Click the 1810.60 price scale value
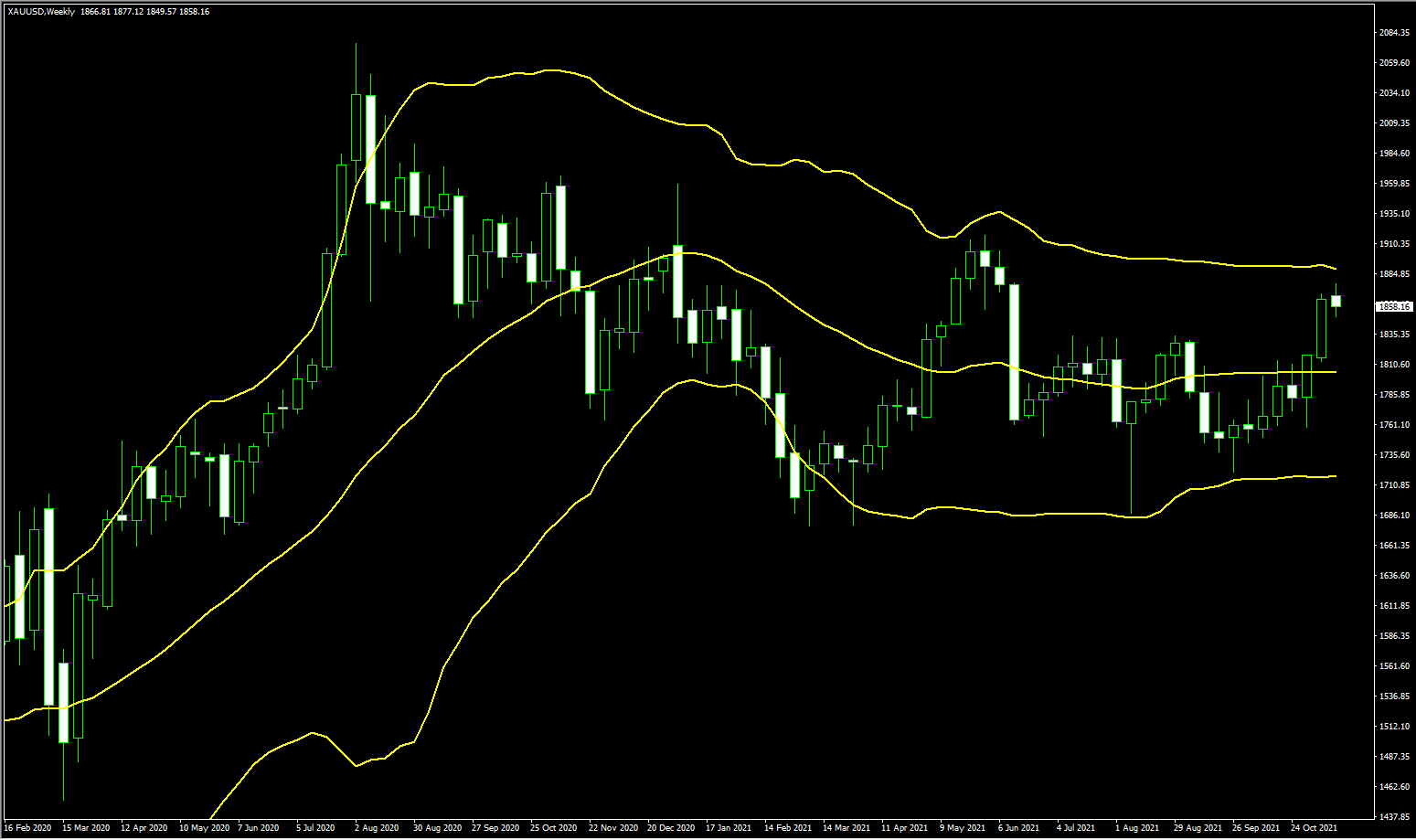This screenshot has height=840, width=1416. [1393, 365]
